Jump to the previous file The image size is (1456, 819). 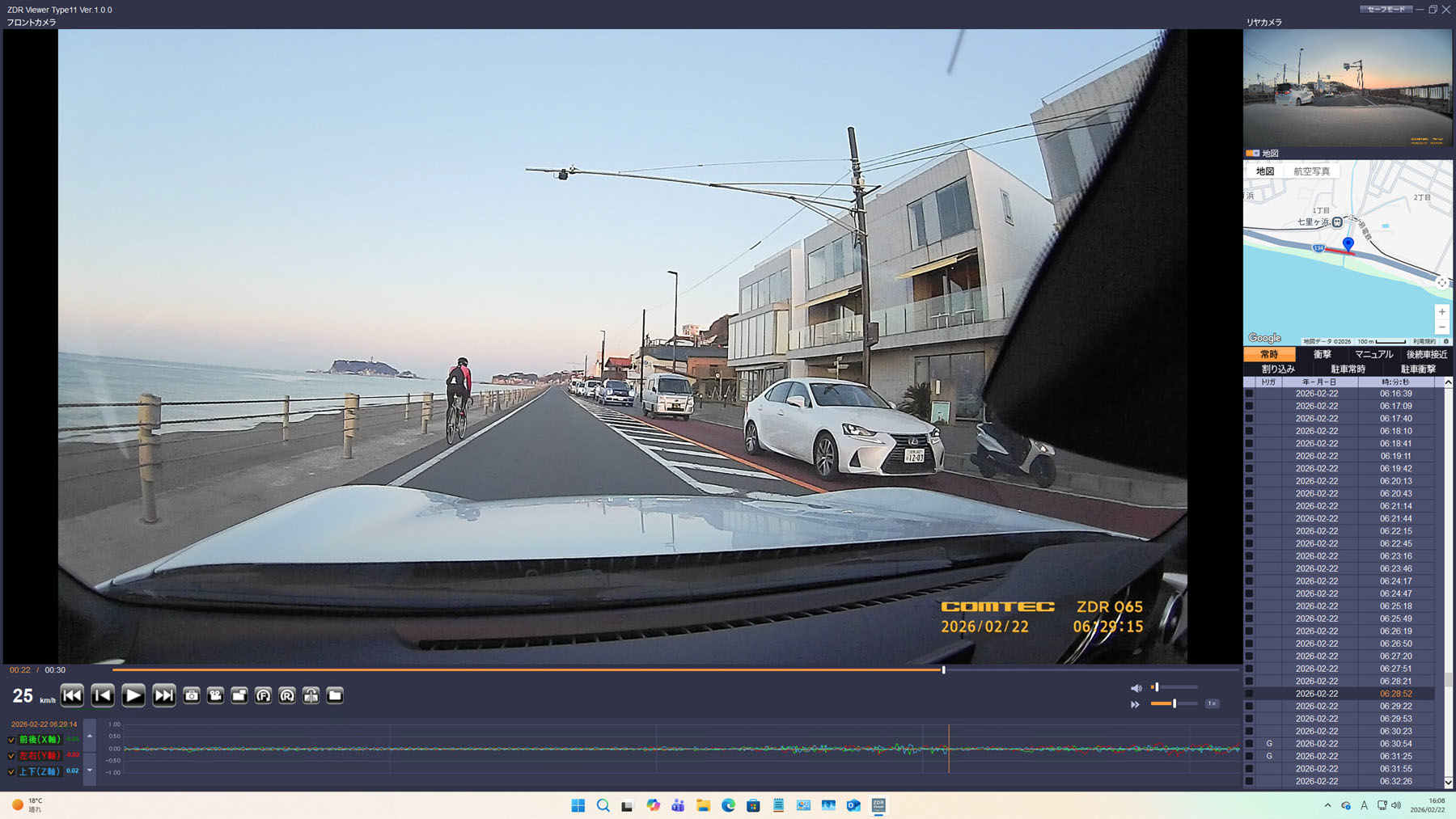[x=72, y=695]
